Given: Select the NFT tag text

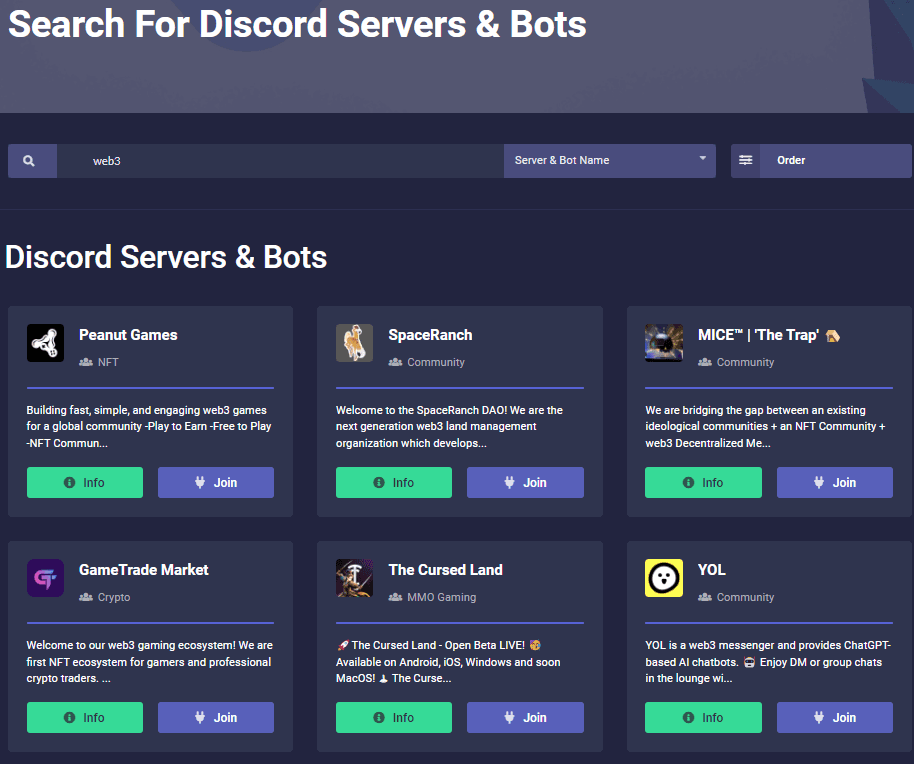Looking at the screenshot, I should [x=108, y=362].
